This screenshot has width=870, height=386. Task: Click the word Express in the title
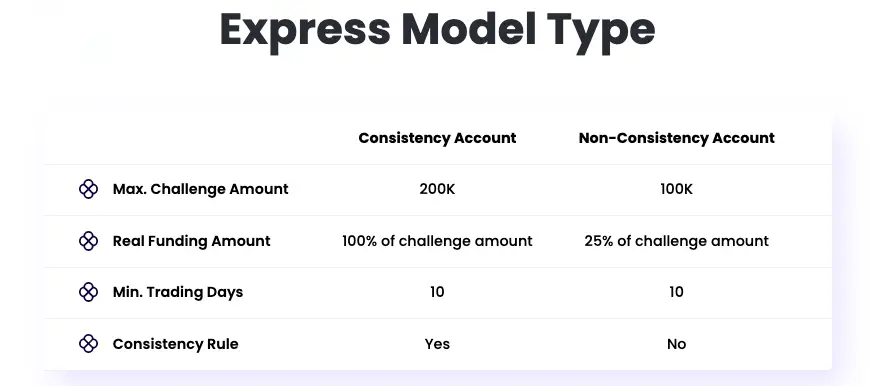pyautogui.click(x=305, y=32)
